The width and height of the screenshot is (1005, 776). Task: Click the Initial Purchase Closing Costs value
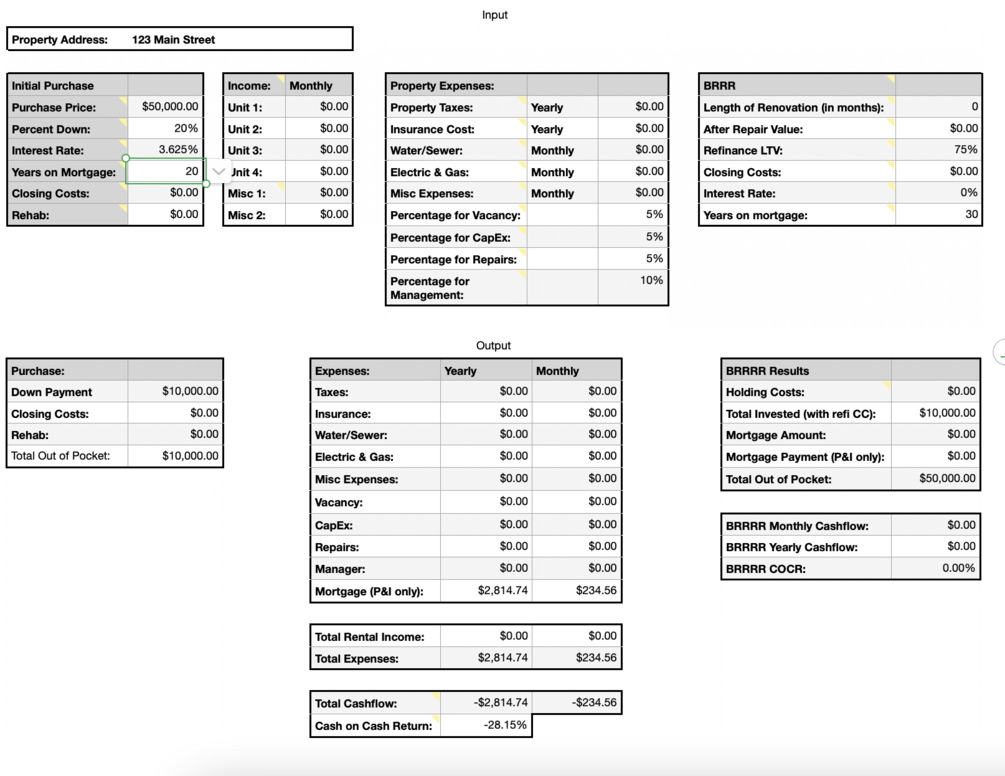coord(165,193)
